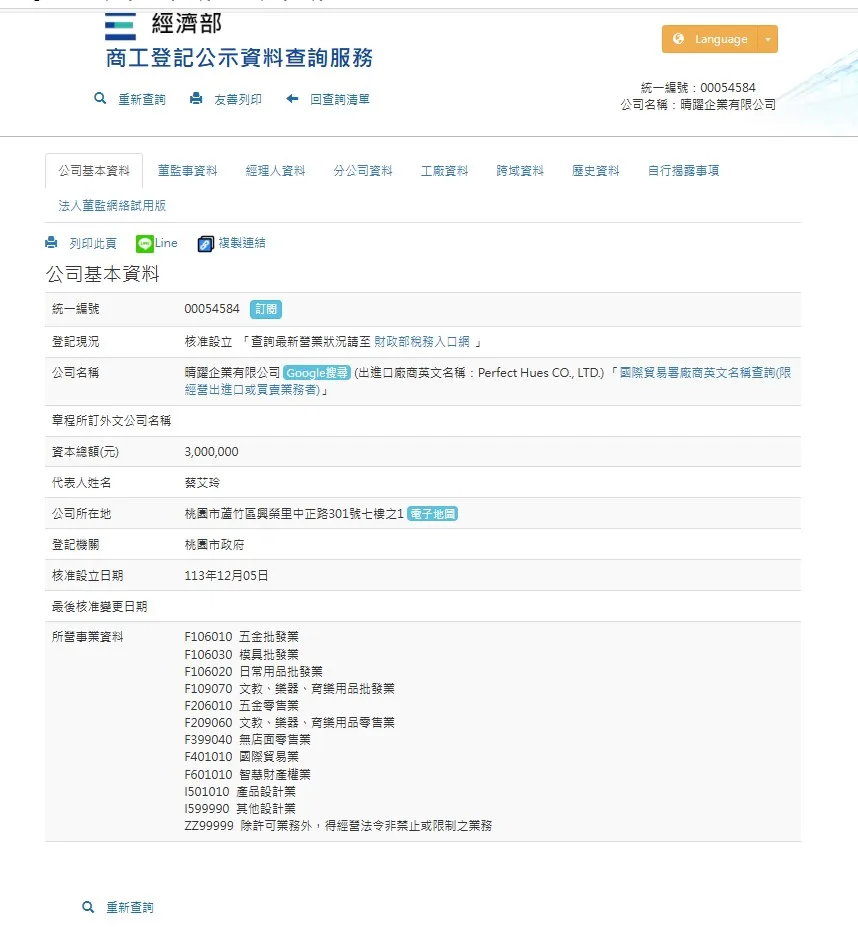Click the F206010 五金零售業 entry
The height and width of the screenshot is (927, 858).
(x=242, y=705)
